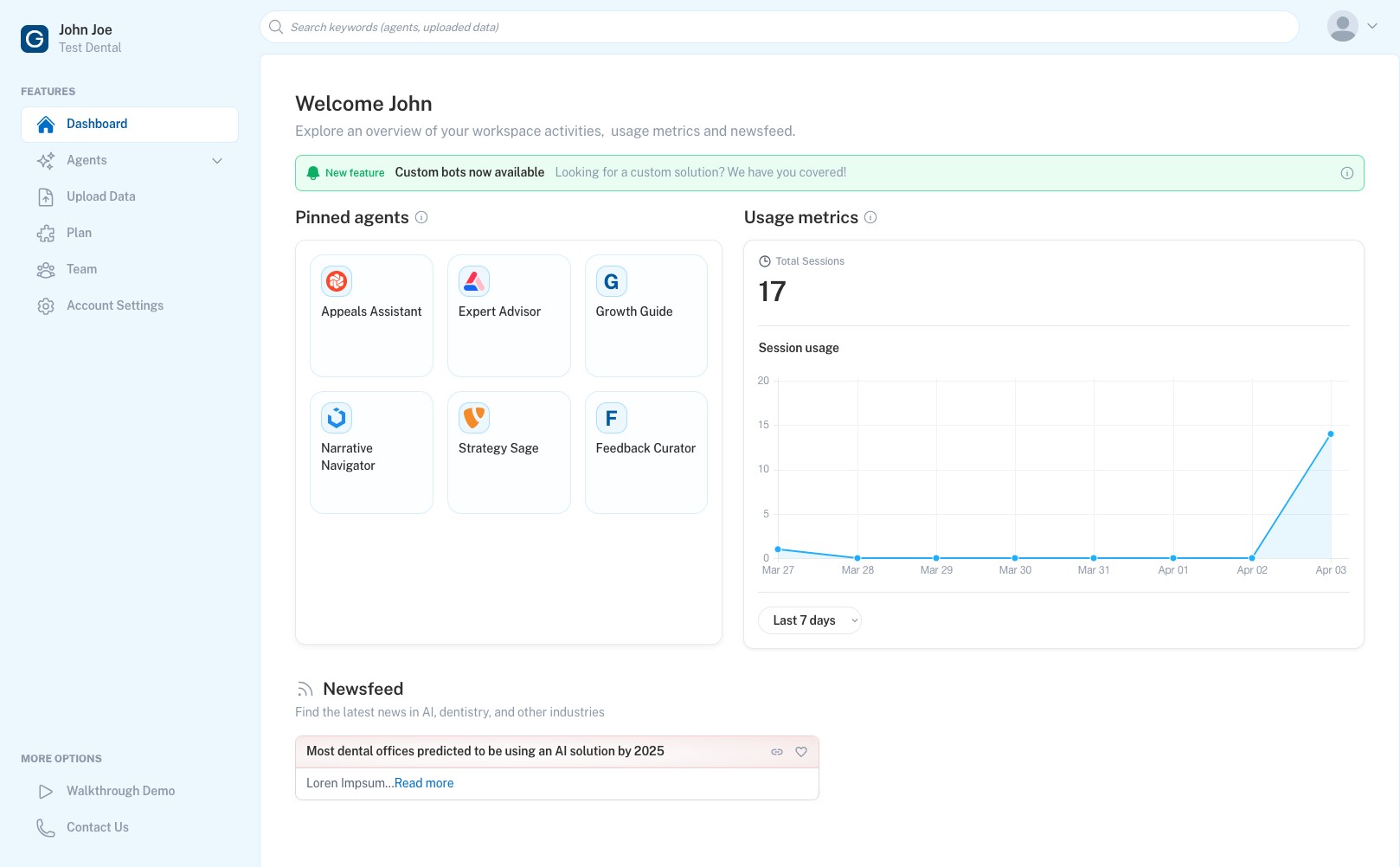Open the Last 7 days dropdown
This screenshot has height=867, width=1400.
pyautogui.click(x=809, y=620)
